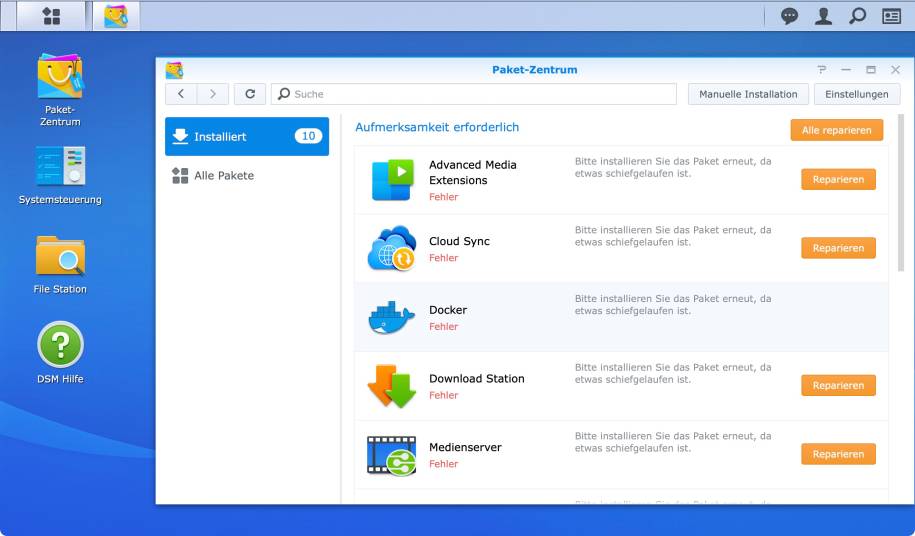The width and height of the screenshot is (915, 536).
Task: Open the DSM search magnifier icon
Action: (x=857, y=16)
